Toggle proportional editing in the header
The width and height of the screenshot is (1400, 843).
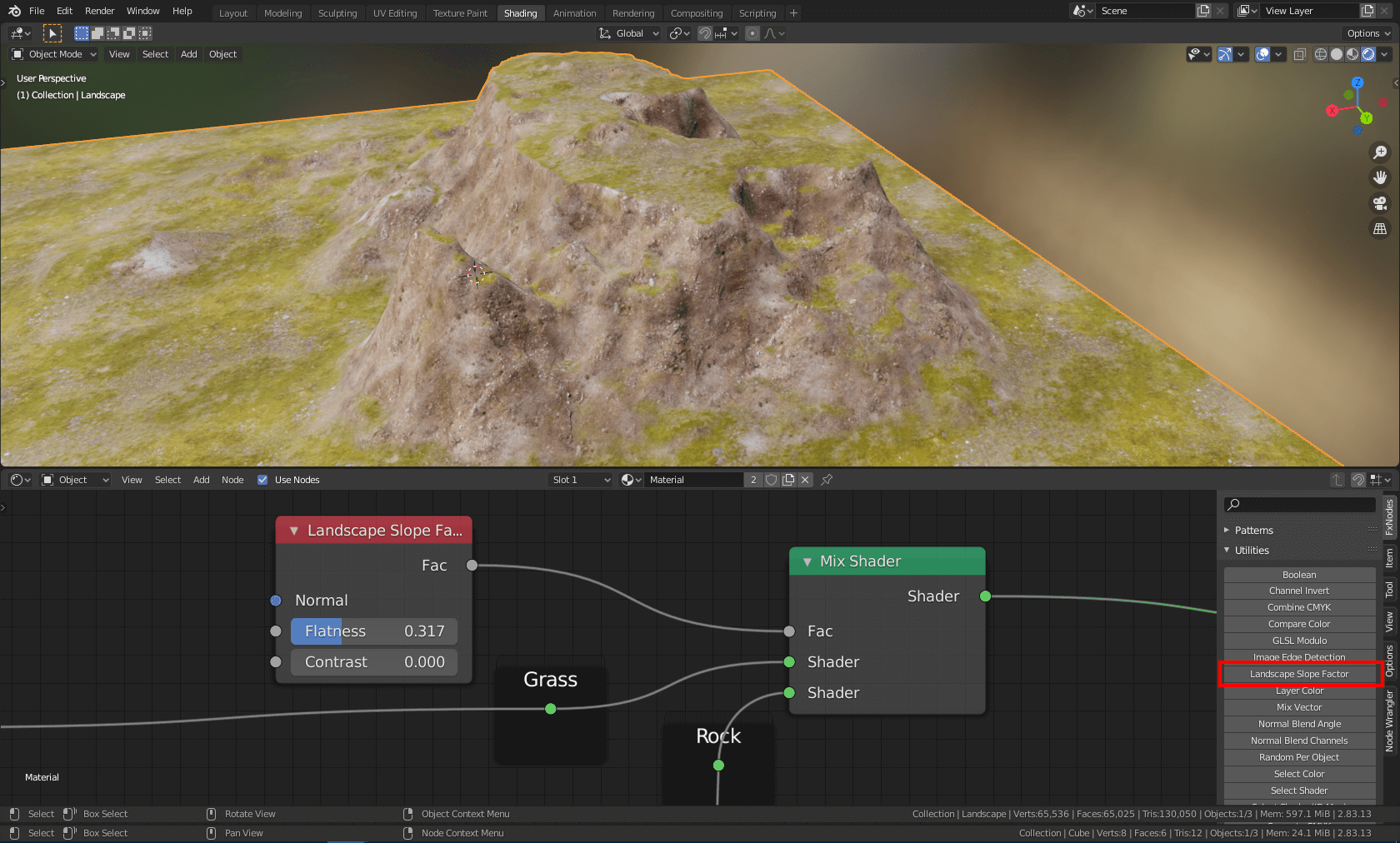pos(752,33)
